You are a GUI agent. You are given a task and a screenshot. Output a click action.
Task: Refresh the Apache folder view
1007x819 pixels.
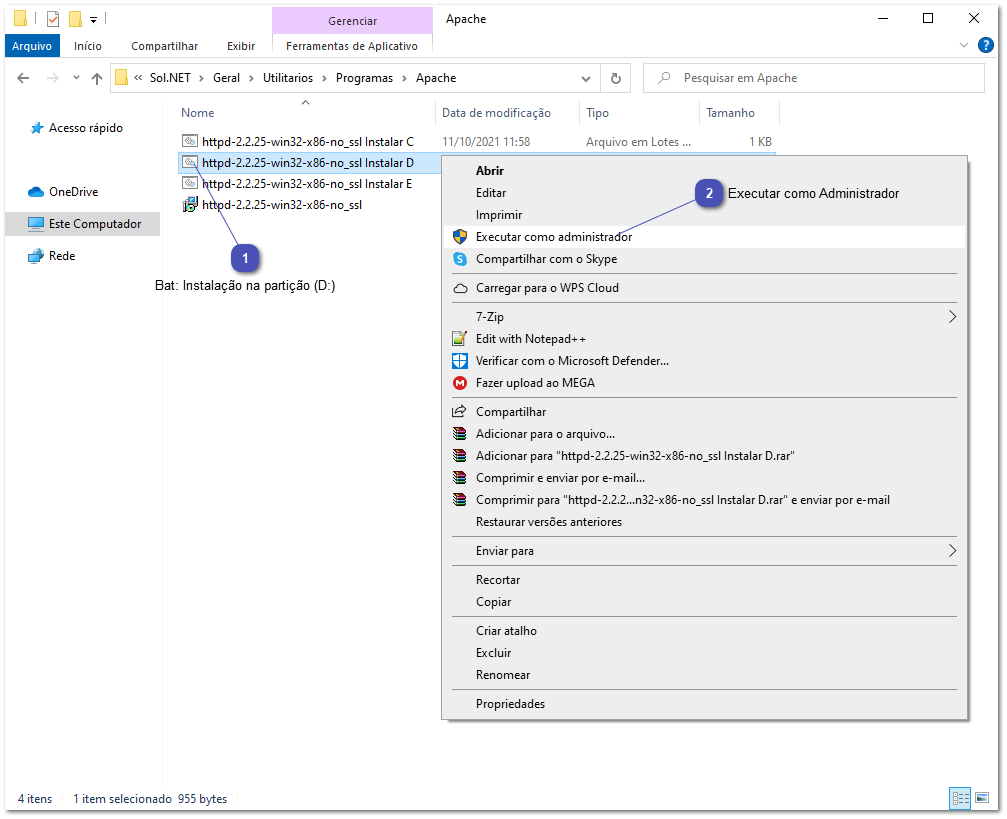tap(615, 78)
